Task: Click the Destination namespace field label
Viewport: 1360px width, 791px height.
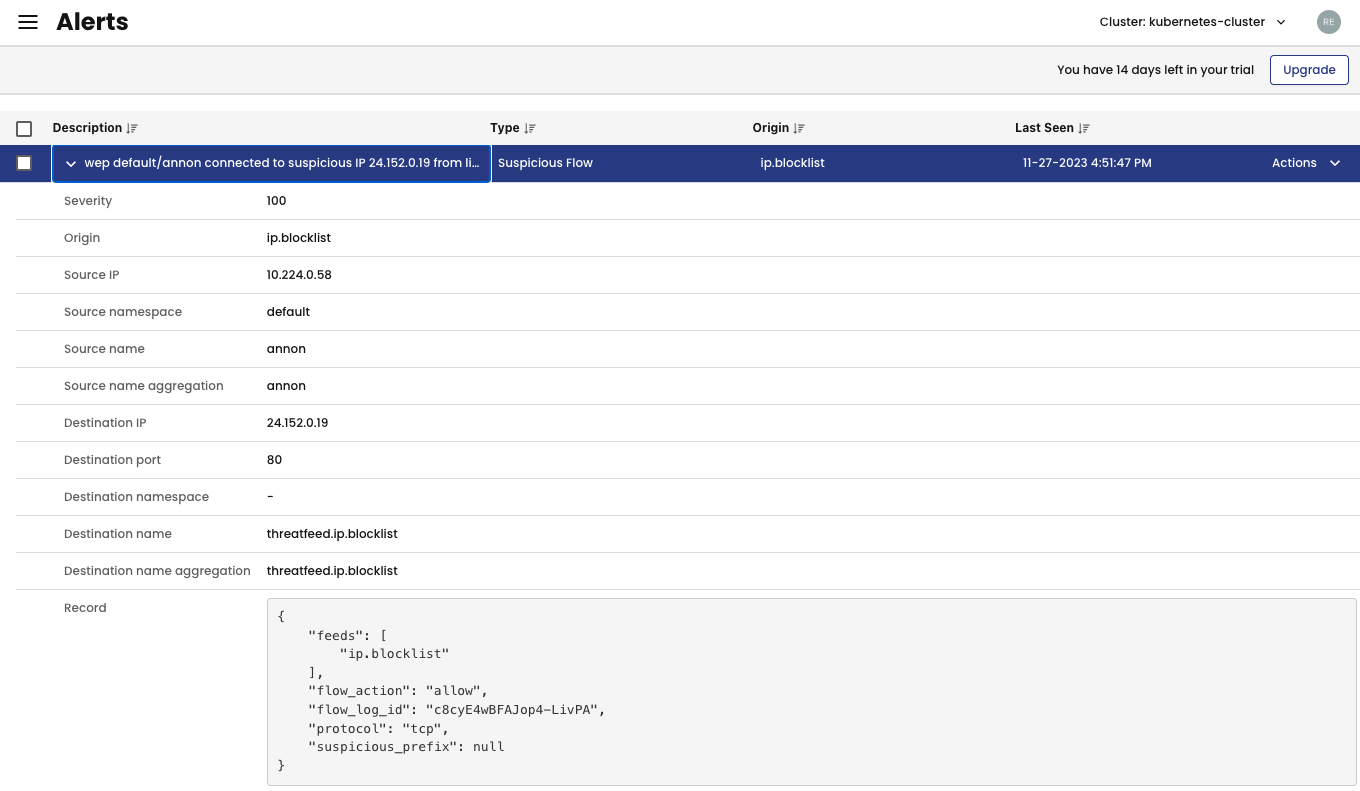Action: point(136,497)
